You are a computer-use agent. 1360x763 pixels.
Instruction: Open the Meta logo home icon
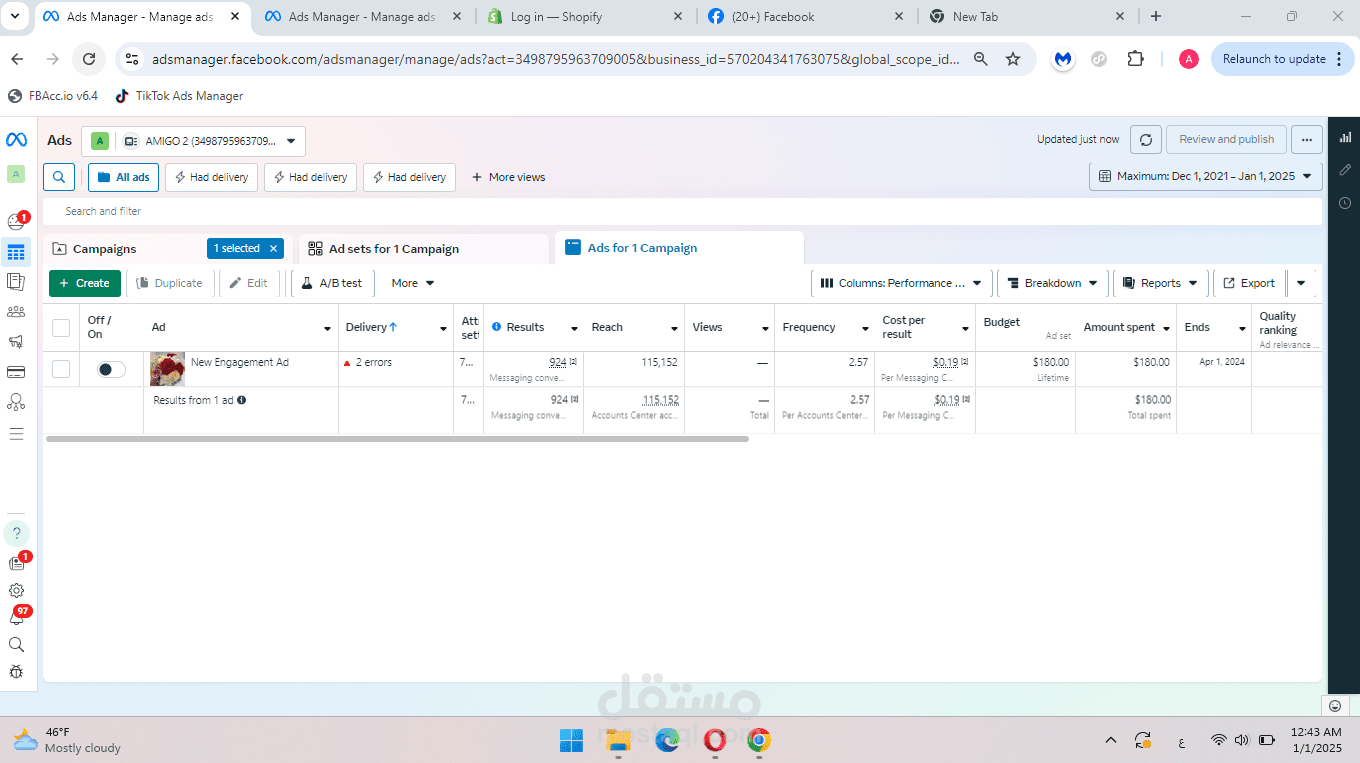(16, 140)
